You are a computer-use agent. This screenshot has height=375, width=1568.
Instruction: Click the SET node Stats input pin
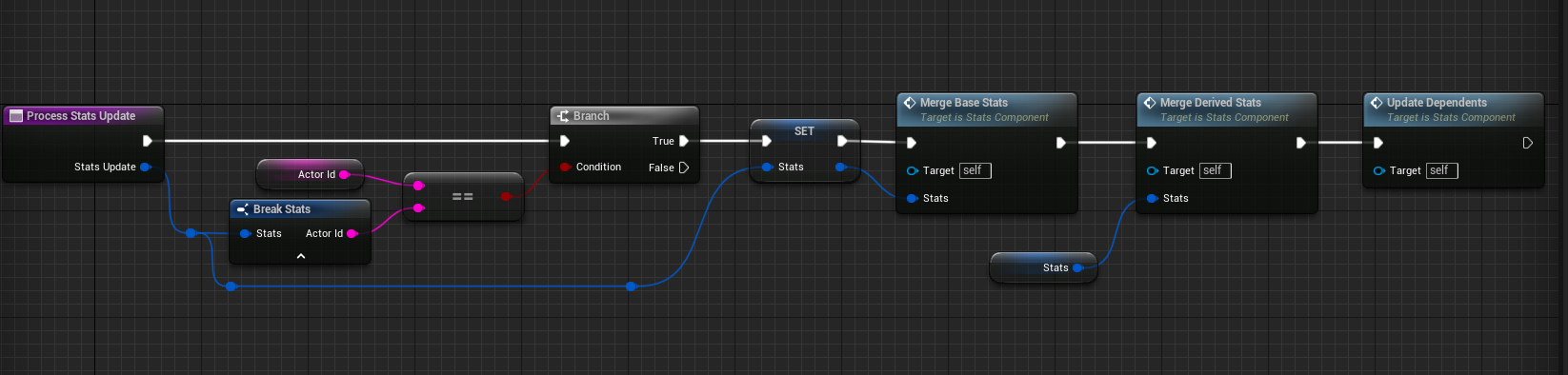768,167
